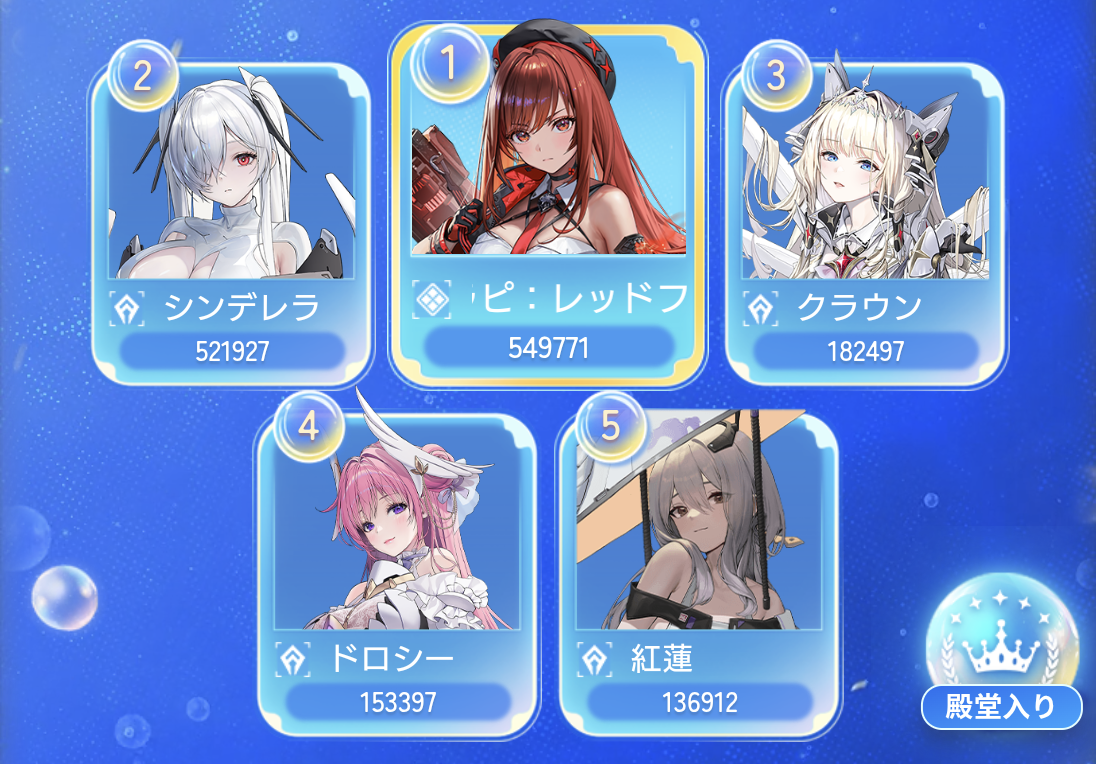Click the rank 4 bubble badge
Image resolution: width=1096 pixels, height=764 pixels.
[308, 426]
